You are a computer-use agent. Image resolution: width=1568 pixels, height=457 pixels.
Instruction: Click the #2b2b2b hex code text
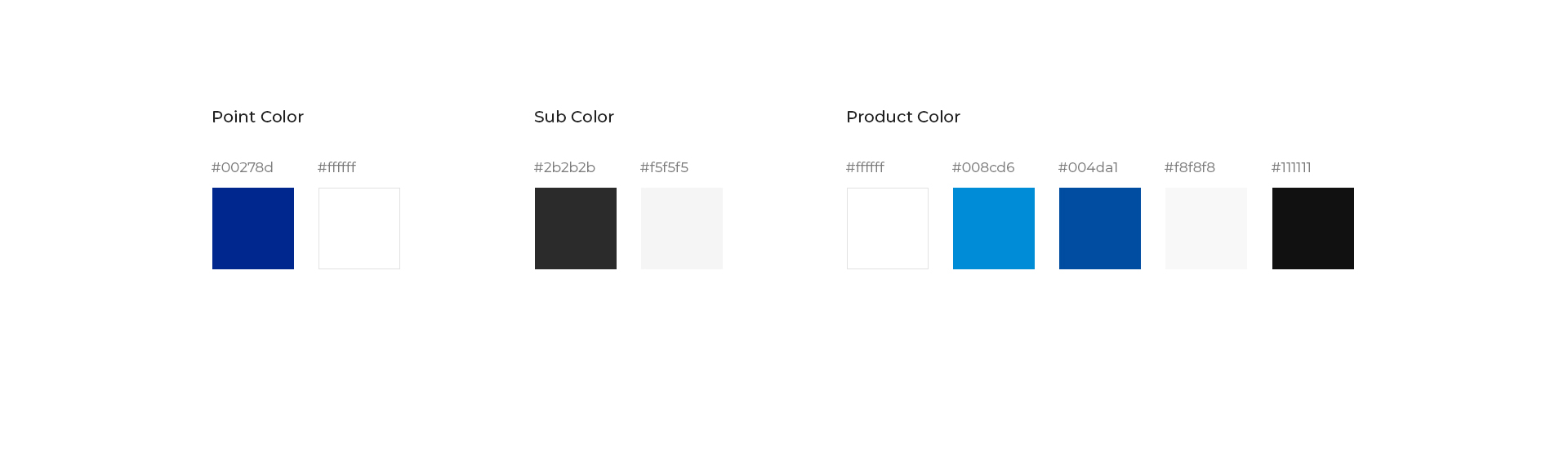point(564,167)
